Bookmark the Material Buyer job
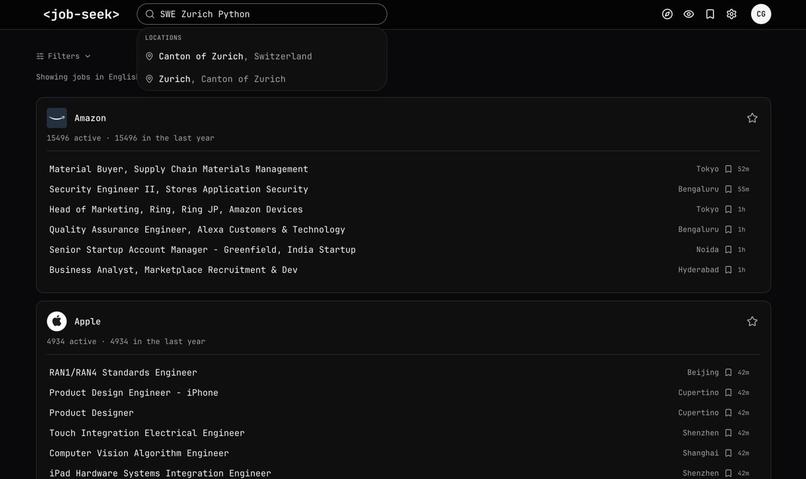 click(728, 169)
